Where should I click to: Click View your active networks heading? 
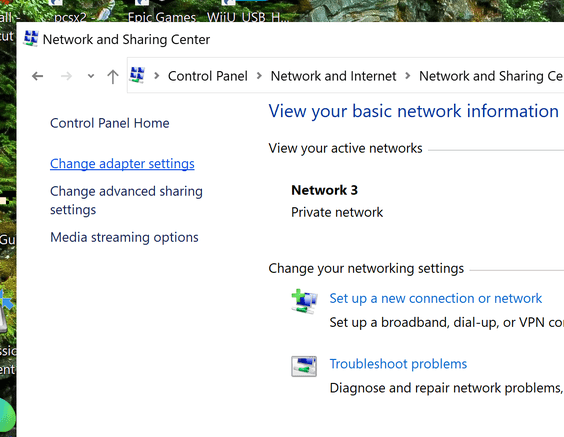coord(345,148)
